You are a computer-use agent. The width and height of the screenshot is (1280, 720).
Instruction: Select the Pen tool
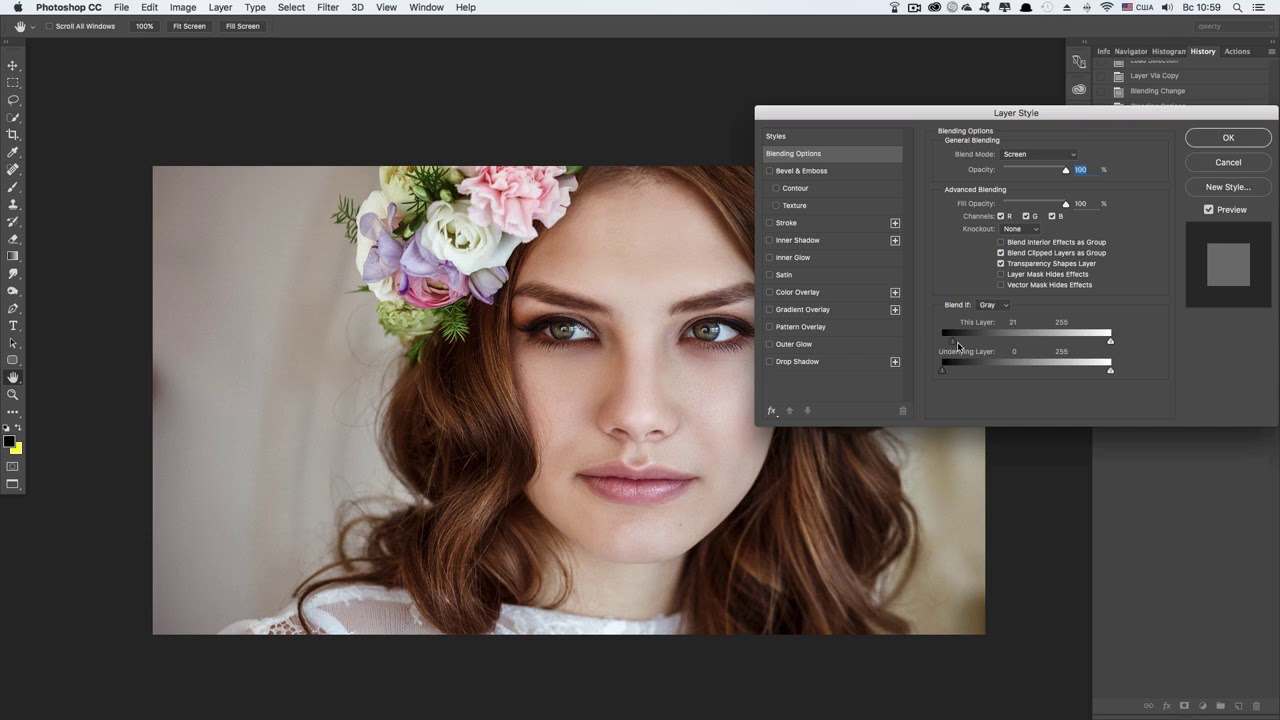click(13, 308)
